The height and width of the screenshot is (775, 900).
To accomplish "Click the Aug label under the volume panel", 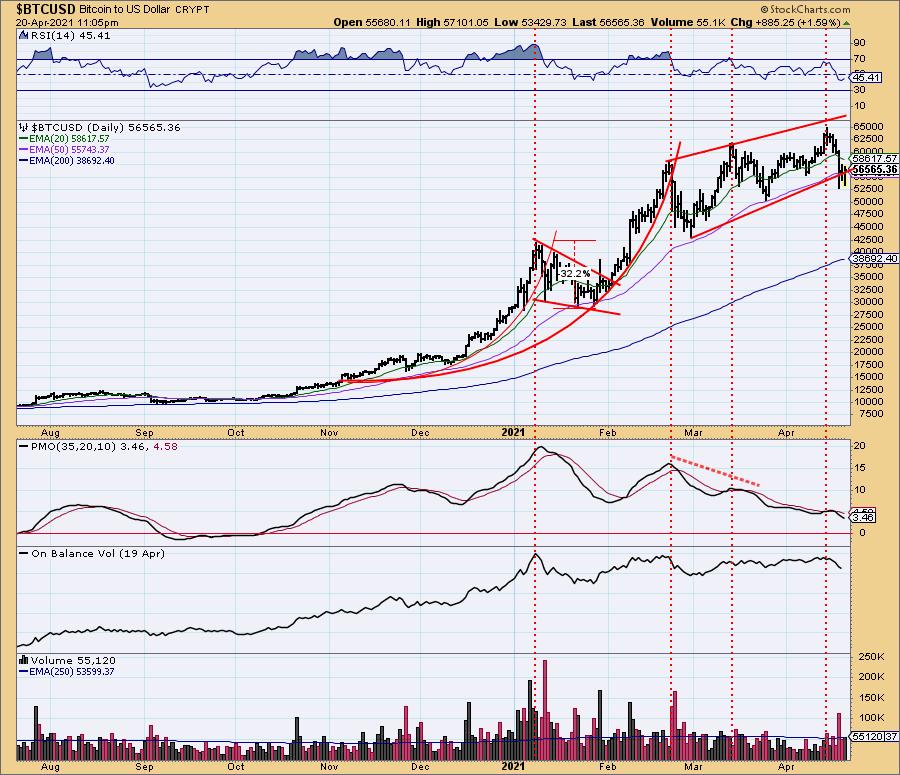I will click(x=50, y=766).
